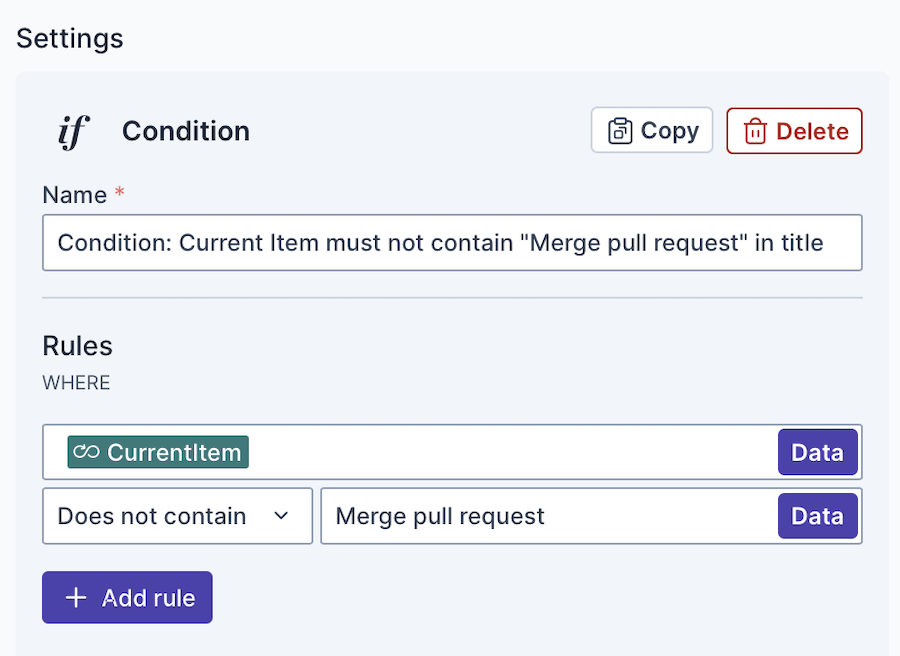
Task: Click the 'Rules' section heading
Action: point(78,346)
